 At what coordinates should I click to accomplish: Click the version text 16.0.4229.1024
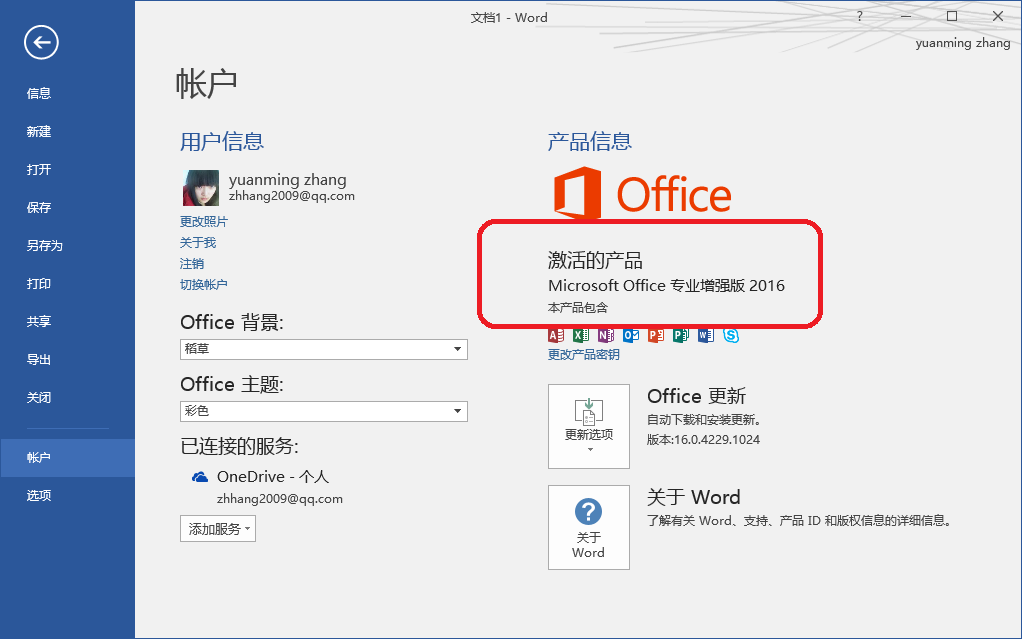tap(716, 439)
